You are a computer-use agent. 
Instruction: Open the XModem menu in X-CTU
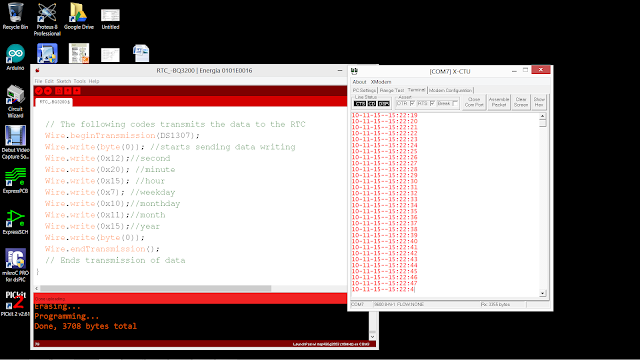coord(381,82)
